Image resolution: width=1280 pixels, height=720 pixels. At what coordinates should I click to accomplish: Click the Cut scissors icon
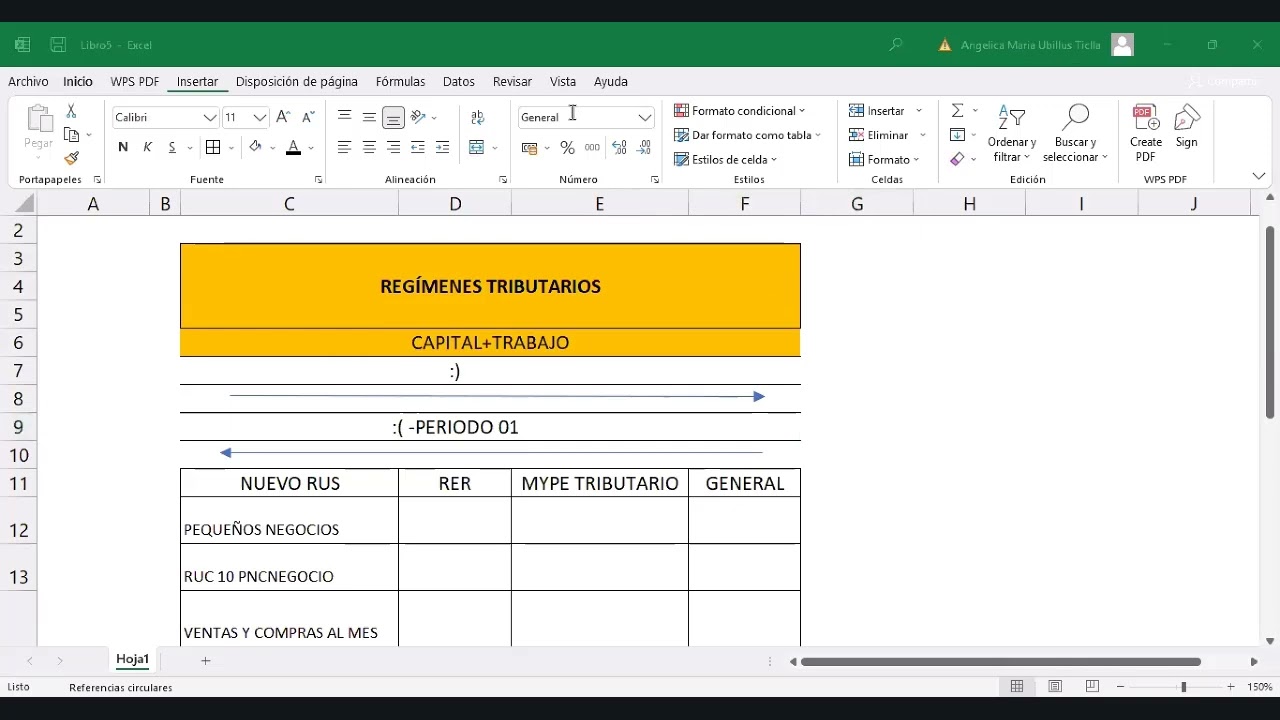pos(71,111)
